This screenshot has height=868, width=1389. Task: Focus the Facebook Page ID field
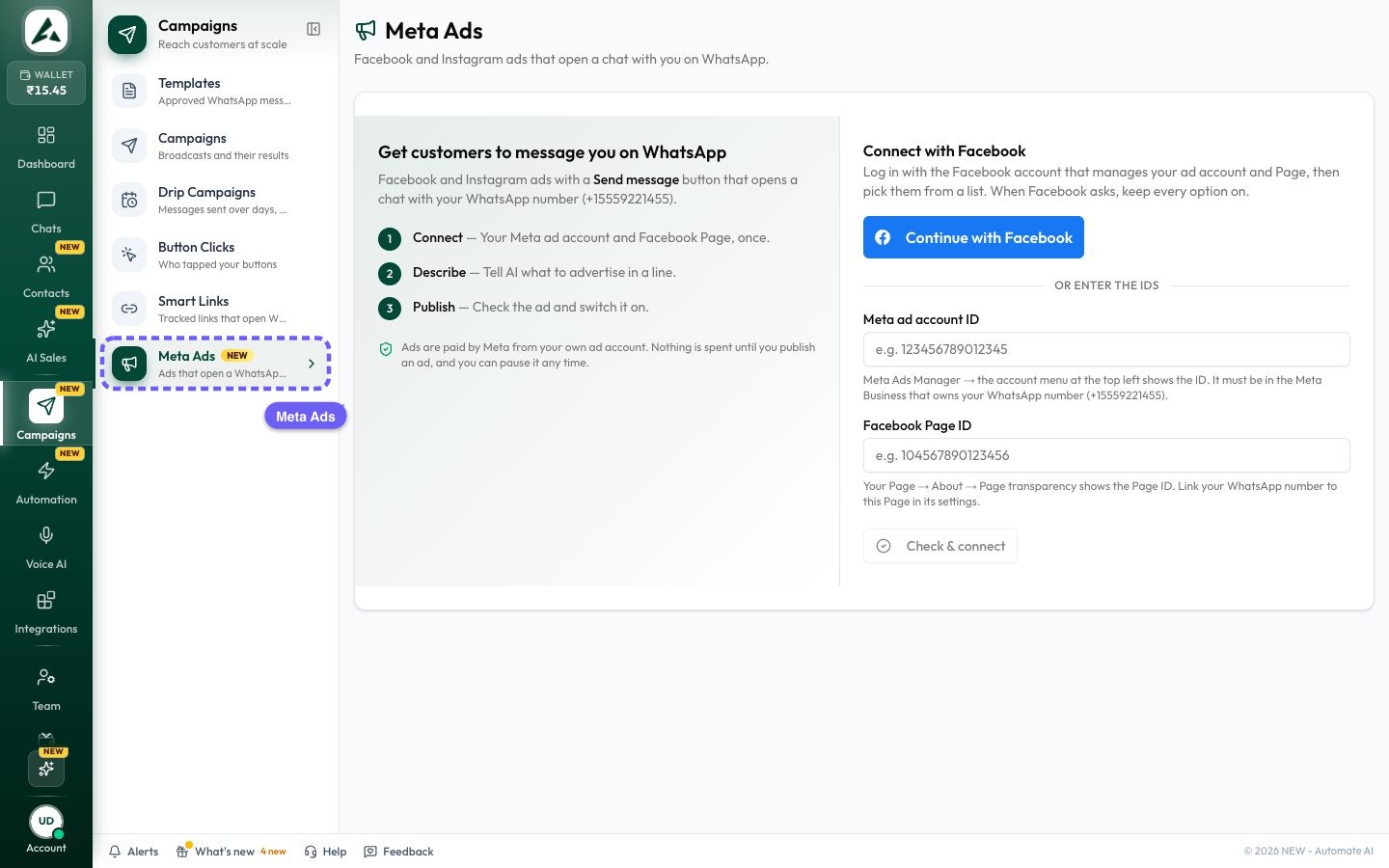[1106, 455]
